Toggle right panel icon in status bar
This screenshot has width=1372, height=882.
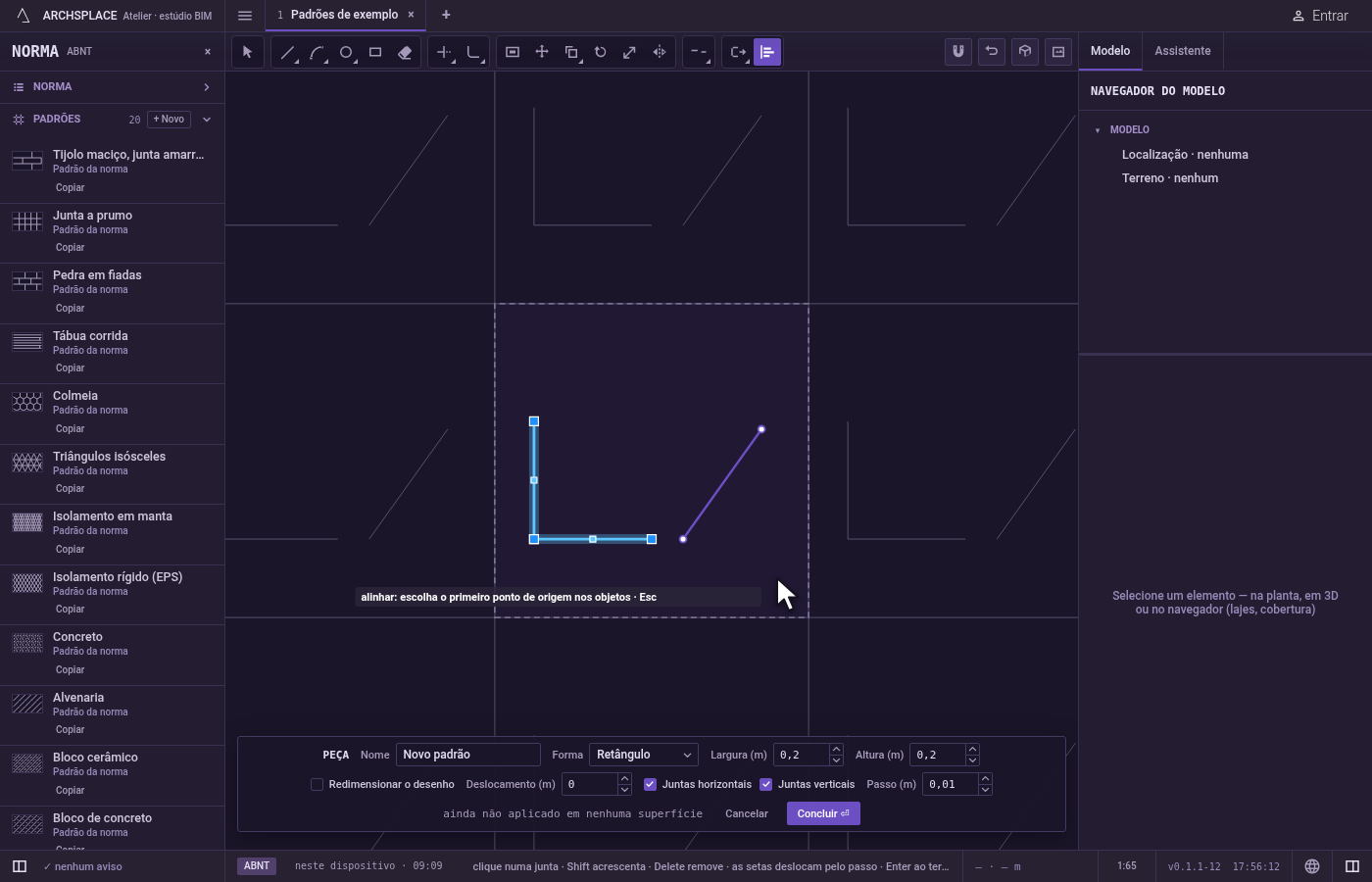[1352, 866]
